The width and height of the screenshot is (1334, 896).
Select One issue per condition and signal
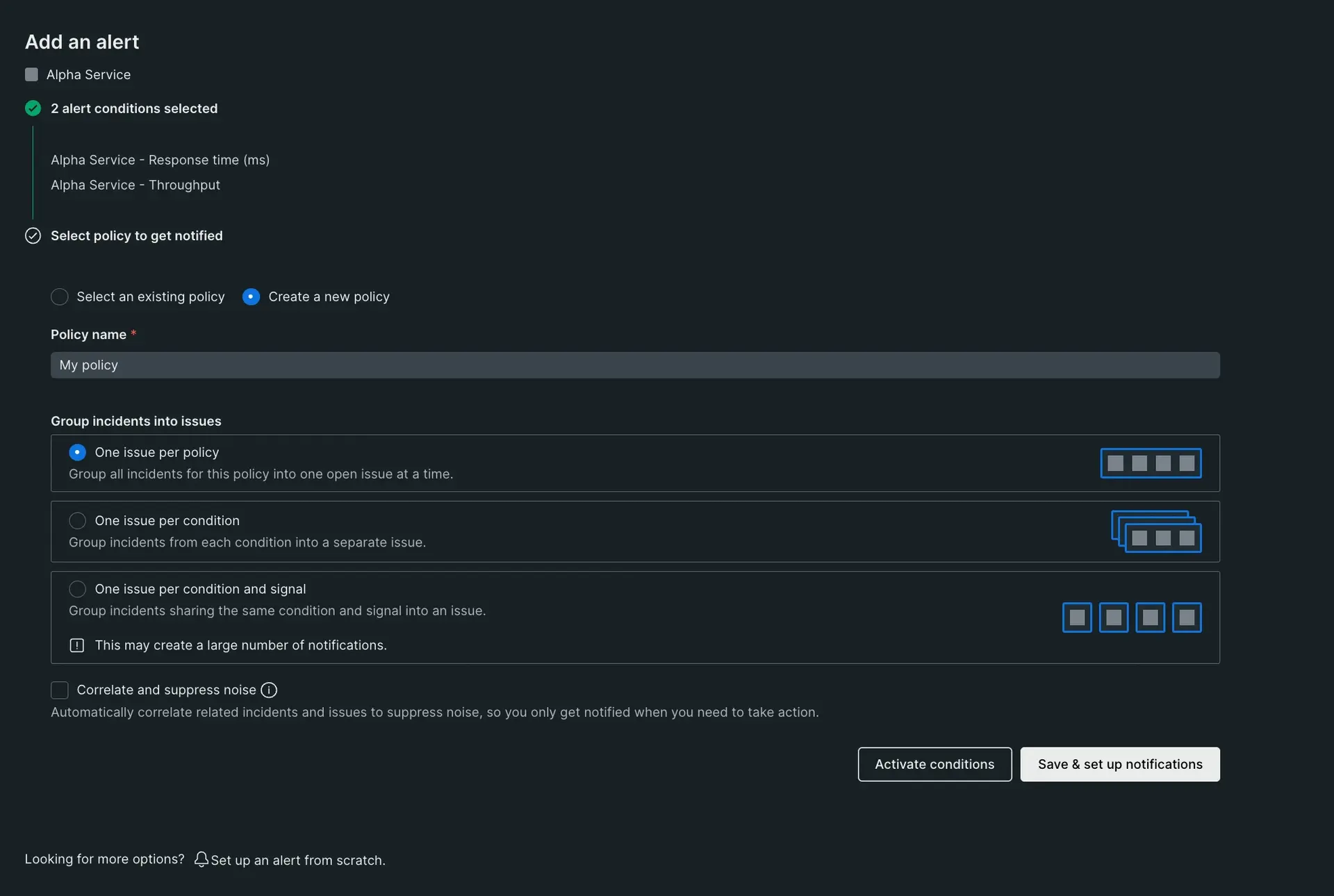click(x=77, y=589)
